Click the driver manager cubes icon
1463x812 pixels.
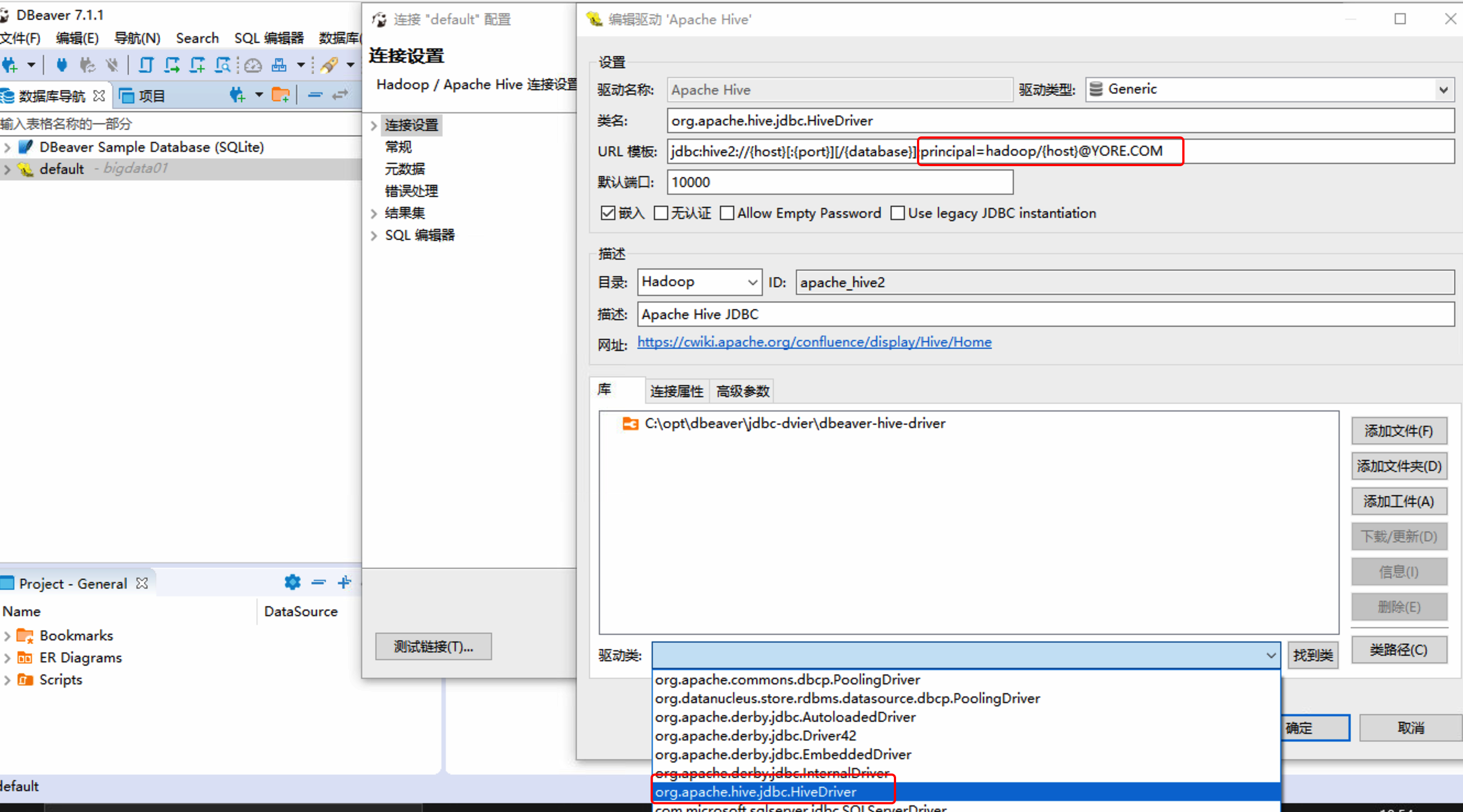(x=279, y=65)
